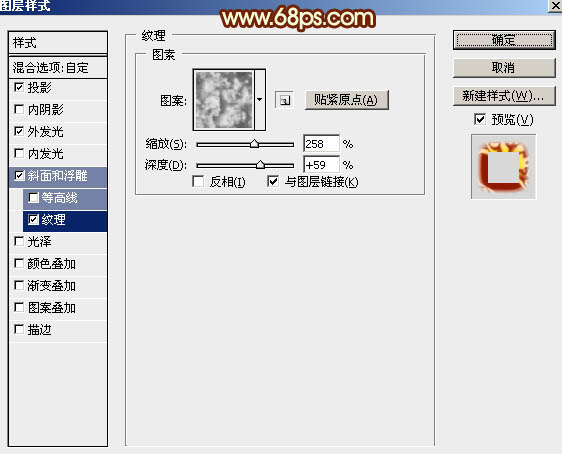The height and width of the screenshot is (454, 562).
Task: Select the 光泽 style label
Action: [x=40, y=242]
